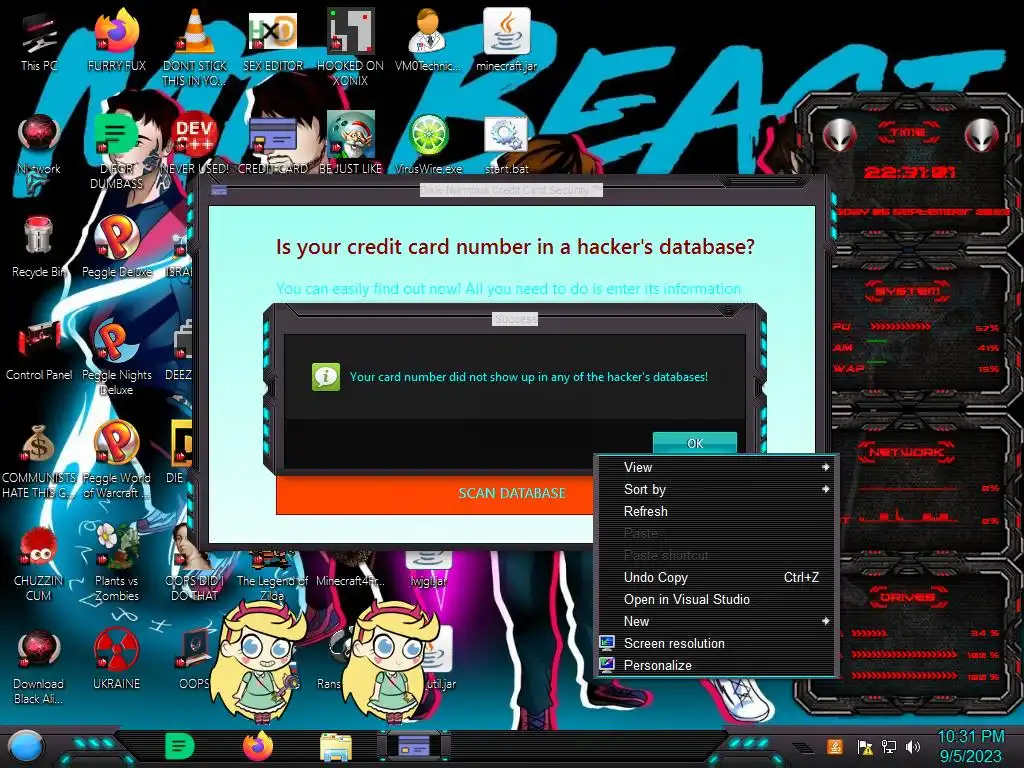The height and width of the screenshot is (768, 1024).
Task: Open the UKRAINE radiation symbol icon
Action: point(116,660)
